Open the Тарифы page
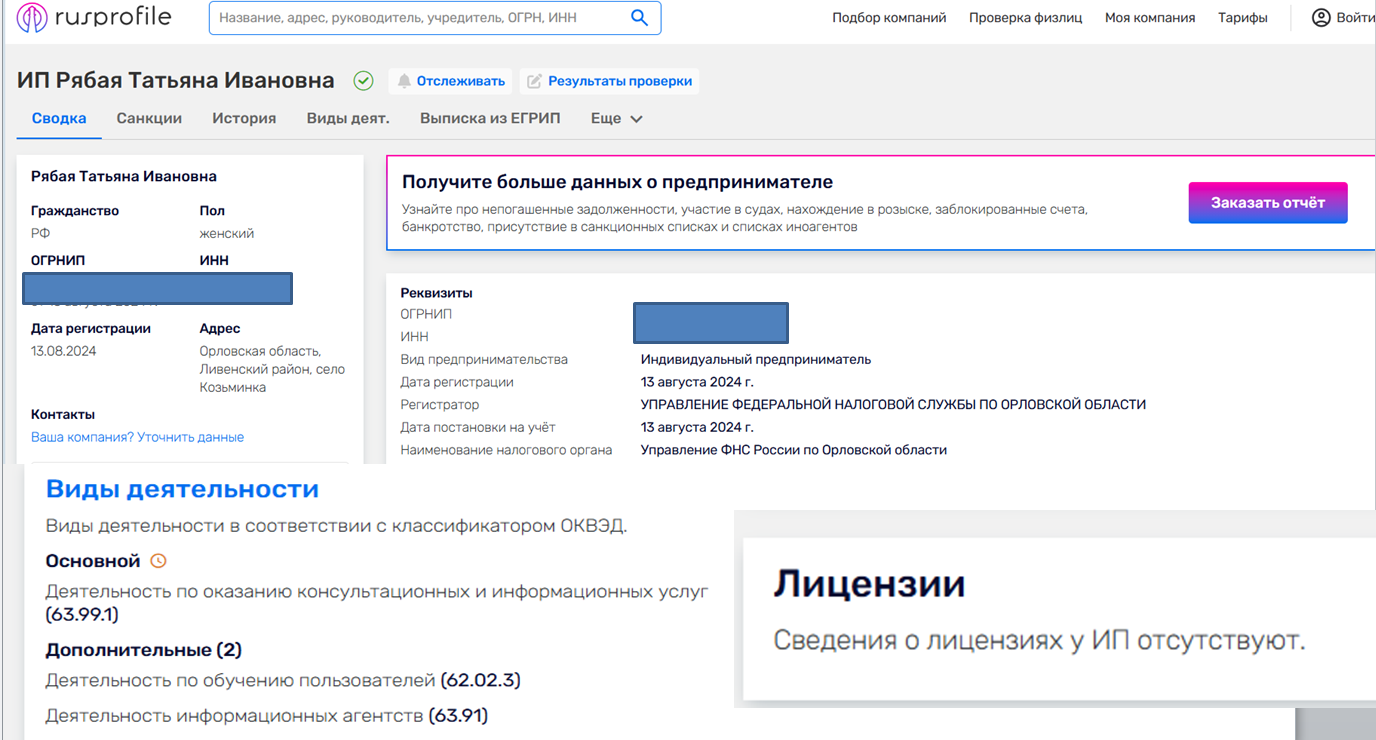The height and width of the screenshot is (740, 1376). [1243, 18]
